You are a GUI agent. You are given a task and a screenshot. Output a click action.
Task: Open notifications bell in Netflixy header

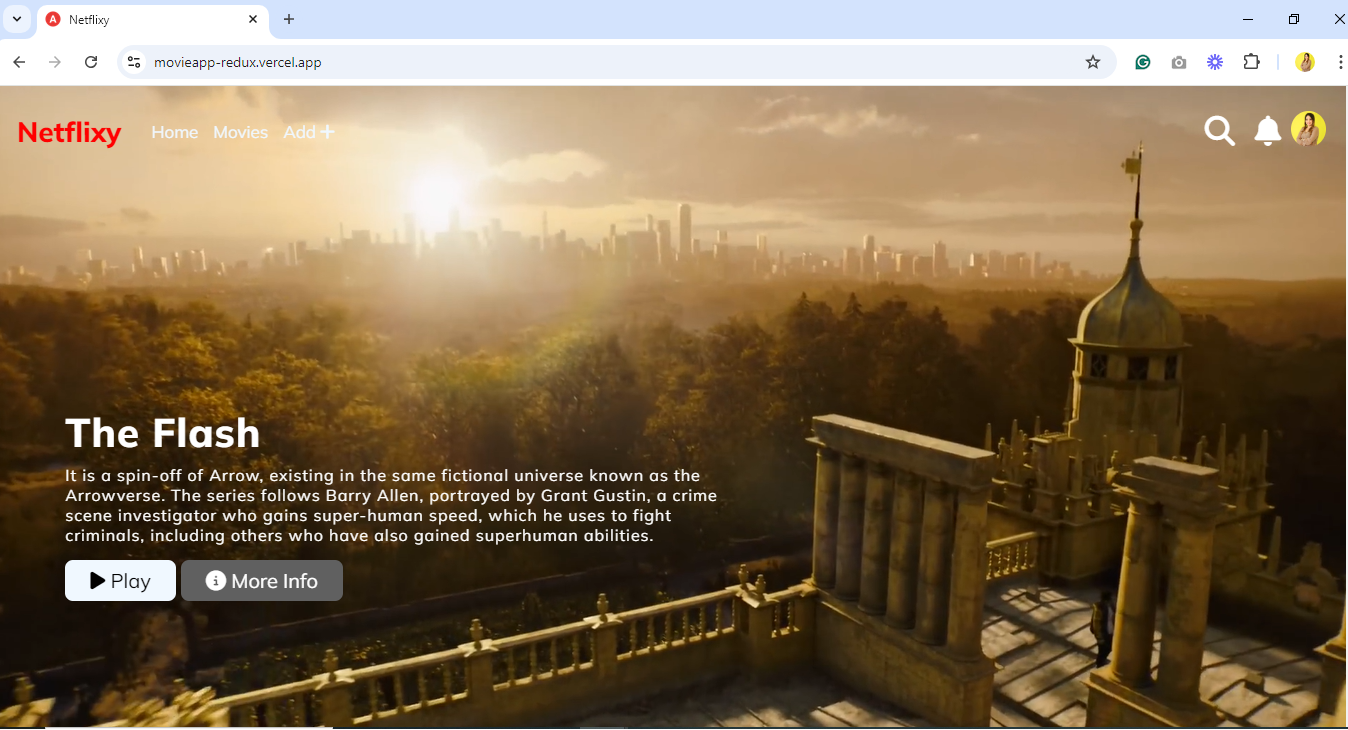[x=1268, y=131]
